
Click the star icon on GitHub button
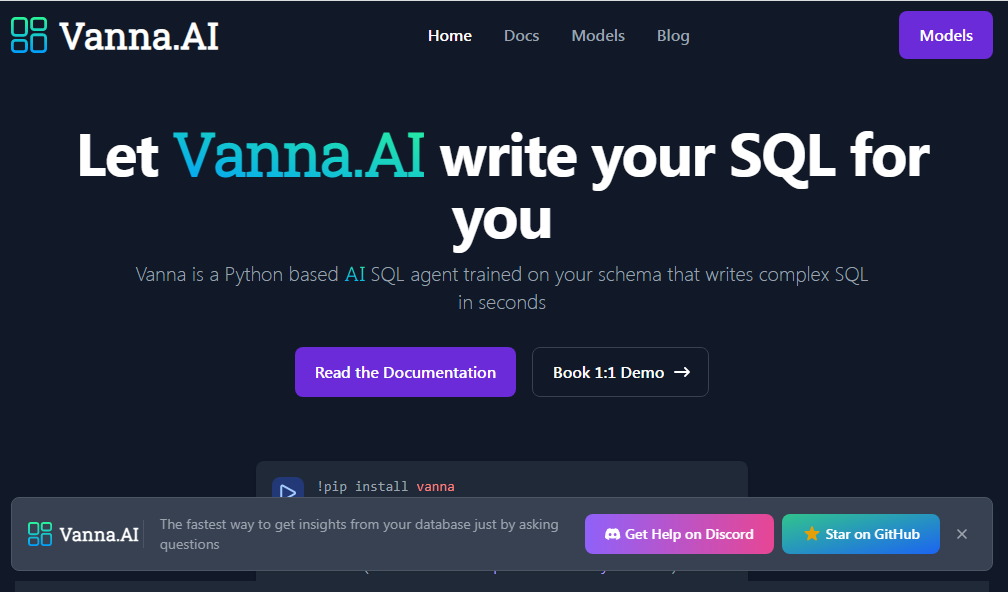tap(812, 534)
